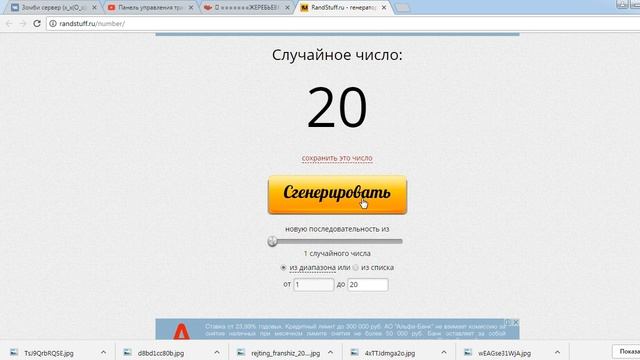Viewport: 640px width, 360px height.
Task: Click the show all downloads button
Action: (626, 352)
